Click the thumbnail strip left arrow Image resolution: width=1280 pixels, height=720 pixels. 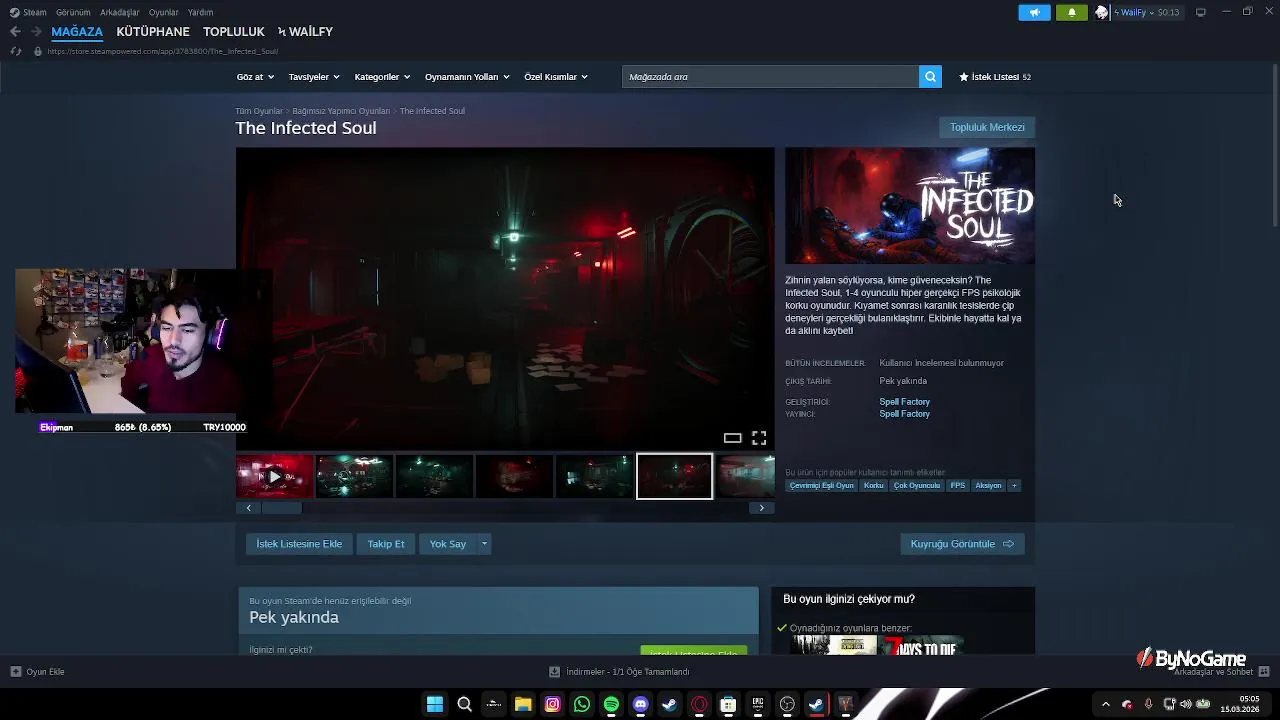click(249, 508)
